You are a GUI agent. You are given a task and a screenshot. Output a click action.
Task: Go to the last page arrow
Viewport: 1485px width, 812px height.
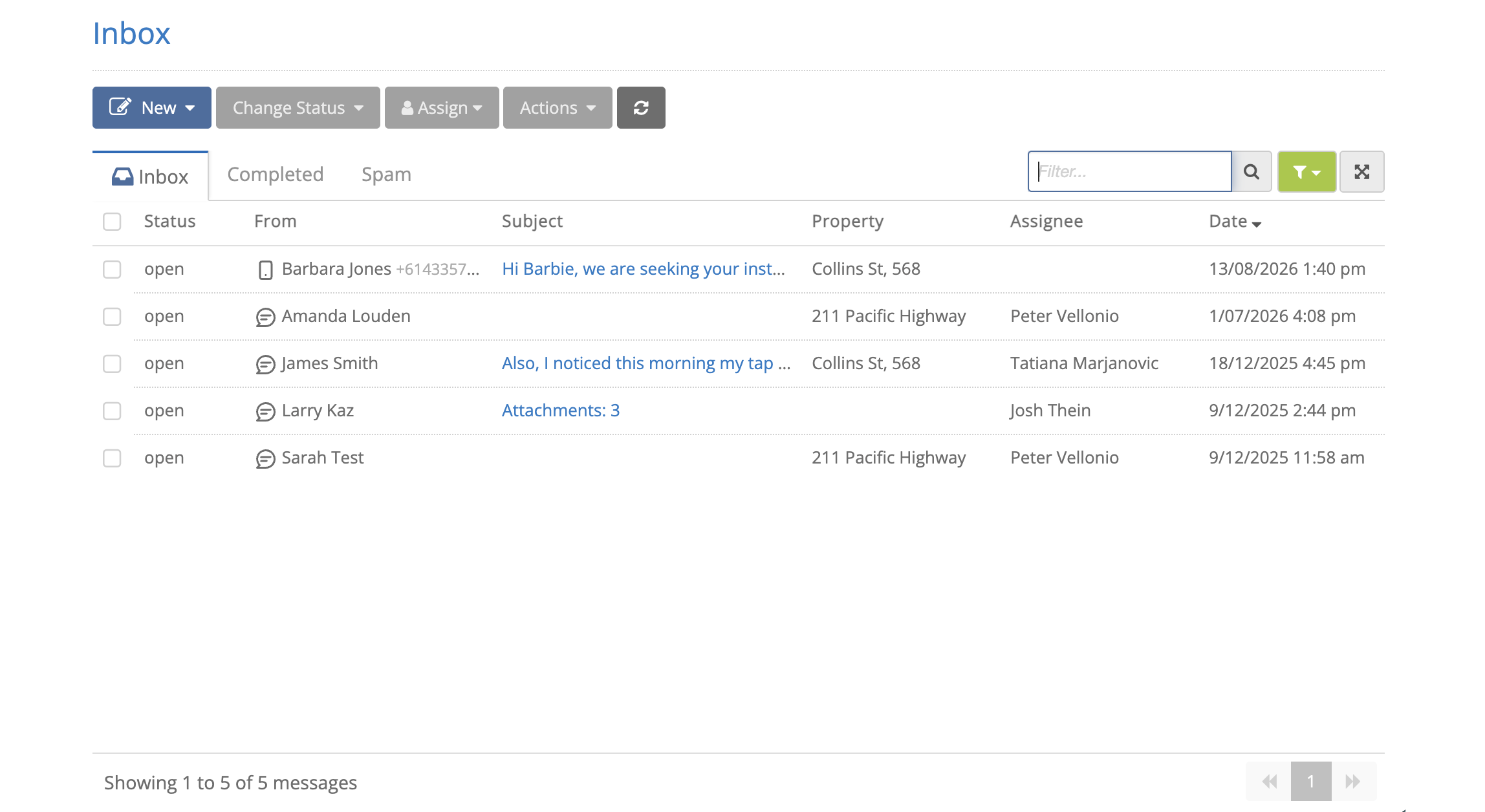coord(1353,782)
